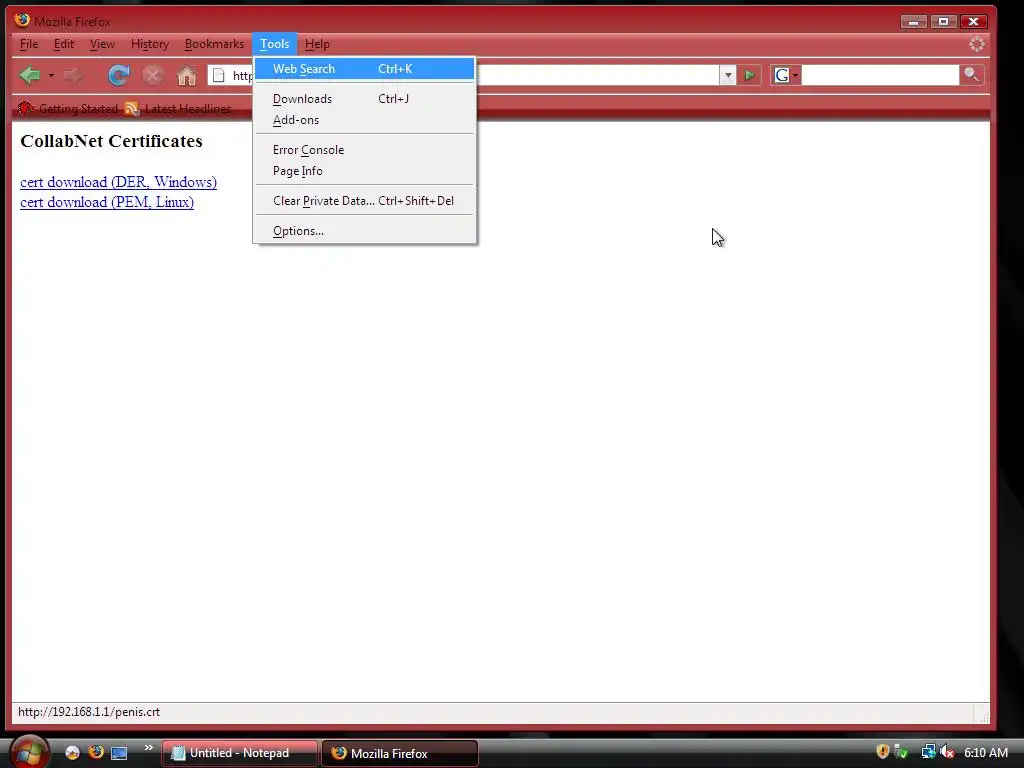Open Error Console from Tools menu

click(364, 150)
